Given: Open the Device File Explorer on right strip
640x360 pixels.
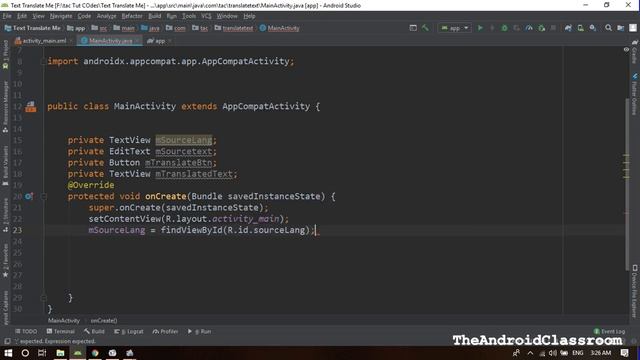Looking at the screenshot, I should point(635,291).
